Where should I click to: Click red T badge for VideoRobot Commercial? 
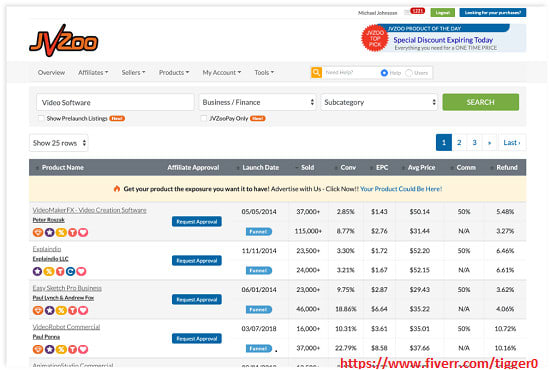pyautogui.click(x=72, y=349)
